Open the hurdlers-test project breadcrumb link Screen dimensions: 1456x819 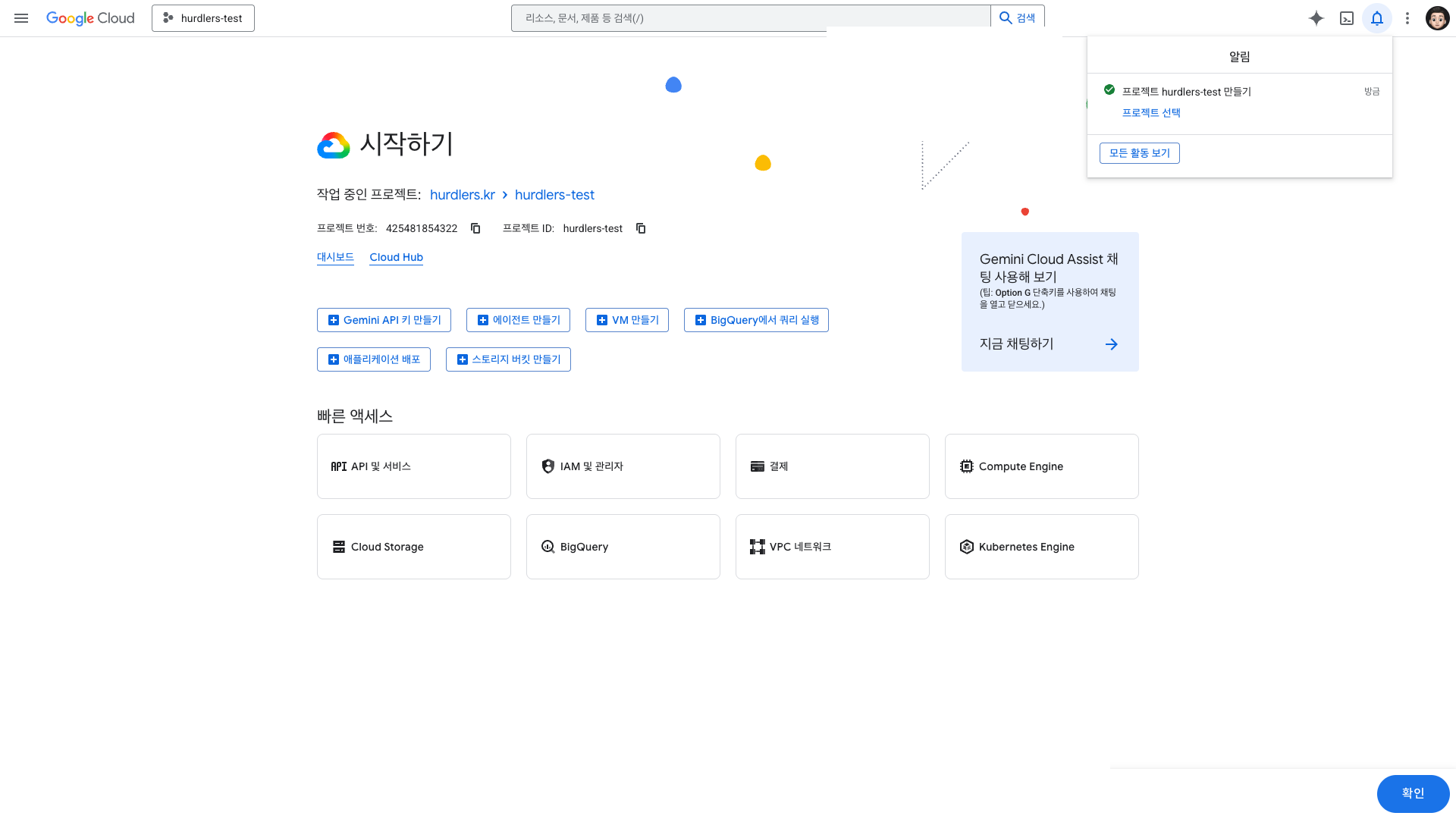click(x=554, y=195)
